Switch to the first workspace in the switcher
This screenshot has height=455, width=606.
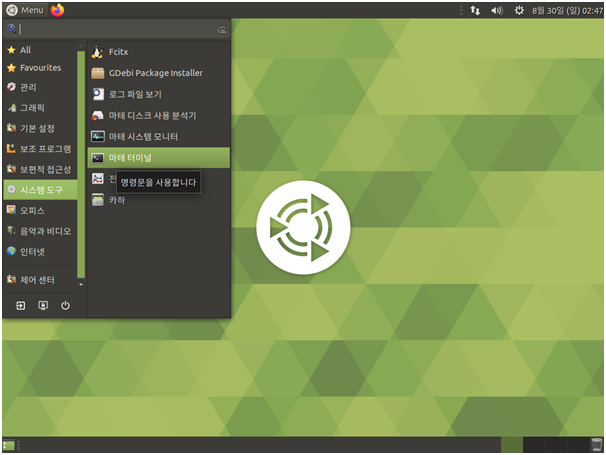pyautogui.click(x=512, y=445)
